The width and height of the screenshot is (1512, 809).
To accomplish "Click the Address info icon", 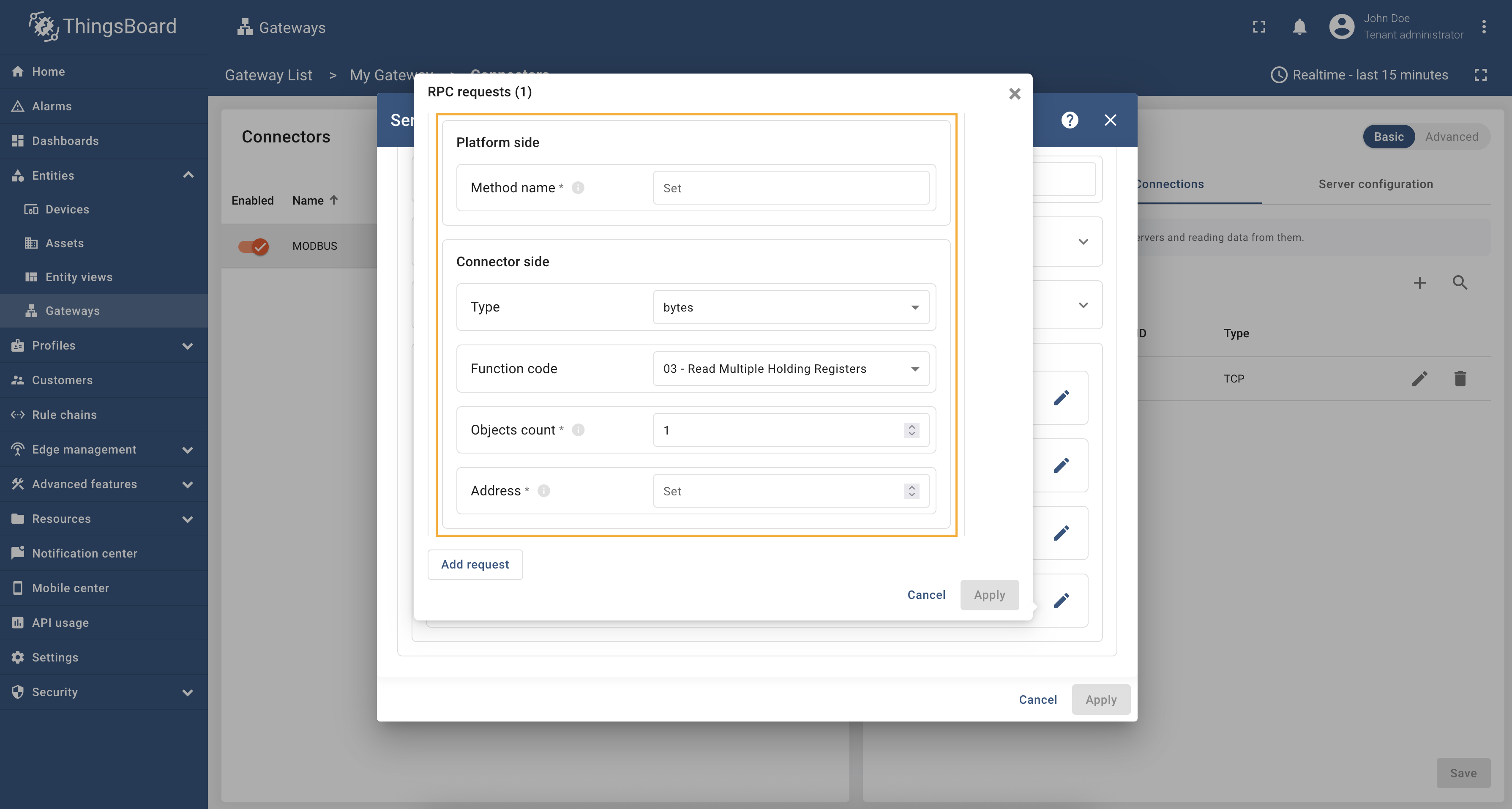I will (x=543, y=491).
